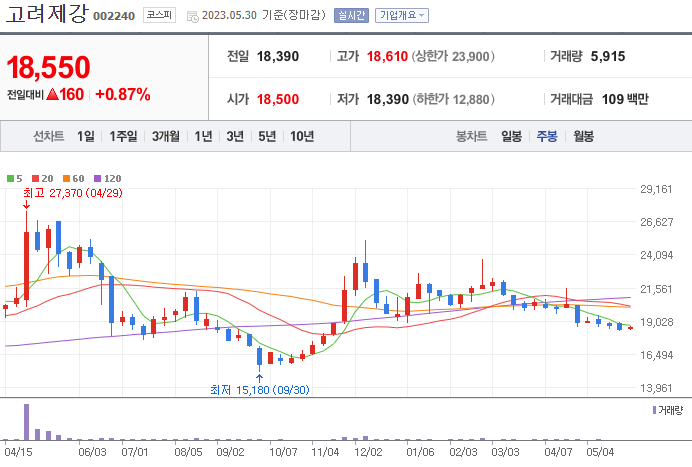Viewport: 692px width, 467px height.
Task: Click the 시가 value 18,500
Action: pos(278,99)
